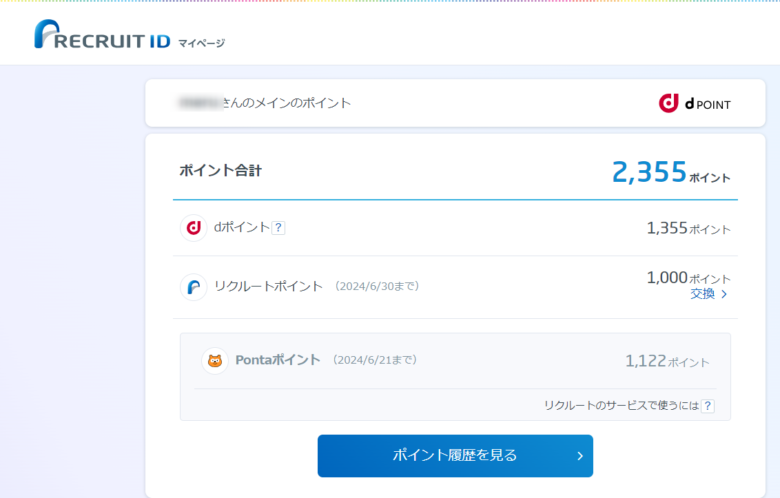
Task: Click the d POINT logo in header card
Action: coord(694,103)
